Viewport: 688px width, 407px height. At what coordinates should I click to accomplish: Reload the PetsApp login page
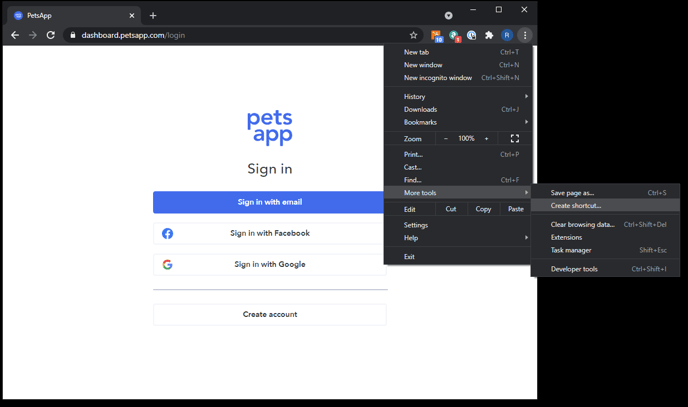pos(51,35)
